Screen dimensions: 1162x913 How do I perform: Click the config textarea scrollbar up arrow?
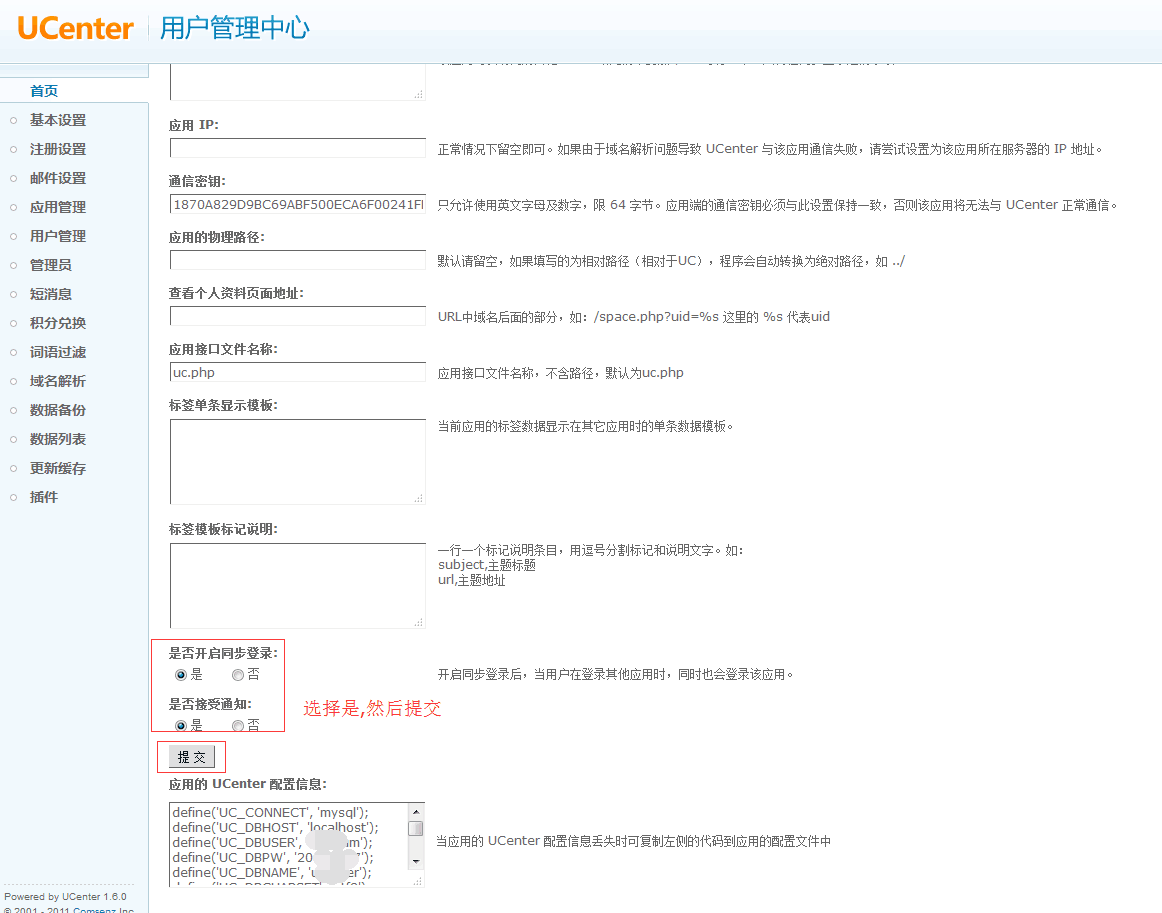point(416,811)
